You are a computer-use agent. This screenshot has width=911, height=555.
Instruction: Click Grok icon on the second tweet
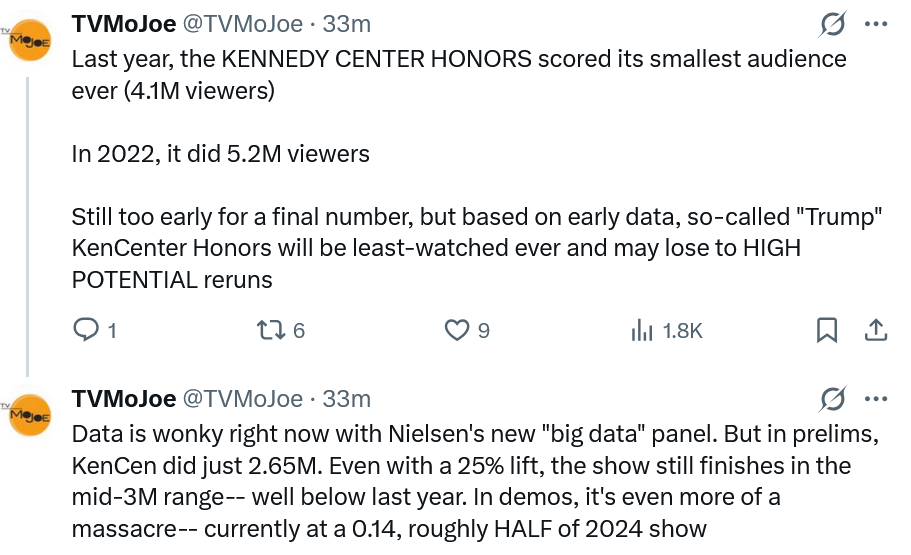[832, 399]
